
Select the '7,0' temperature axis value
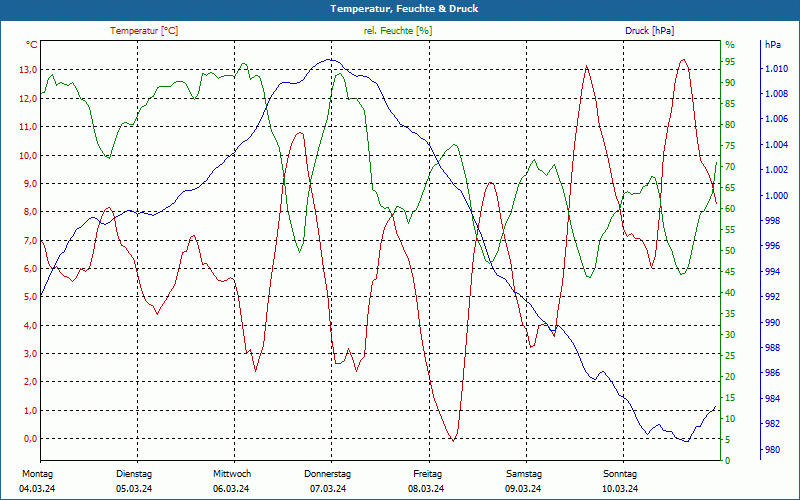click(30, 240)
